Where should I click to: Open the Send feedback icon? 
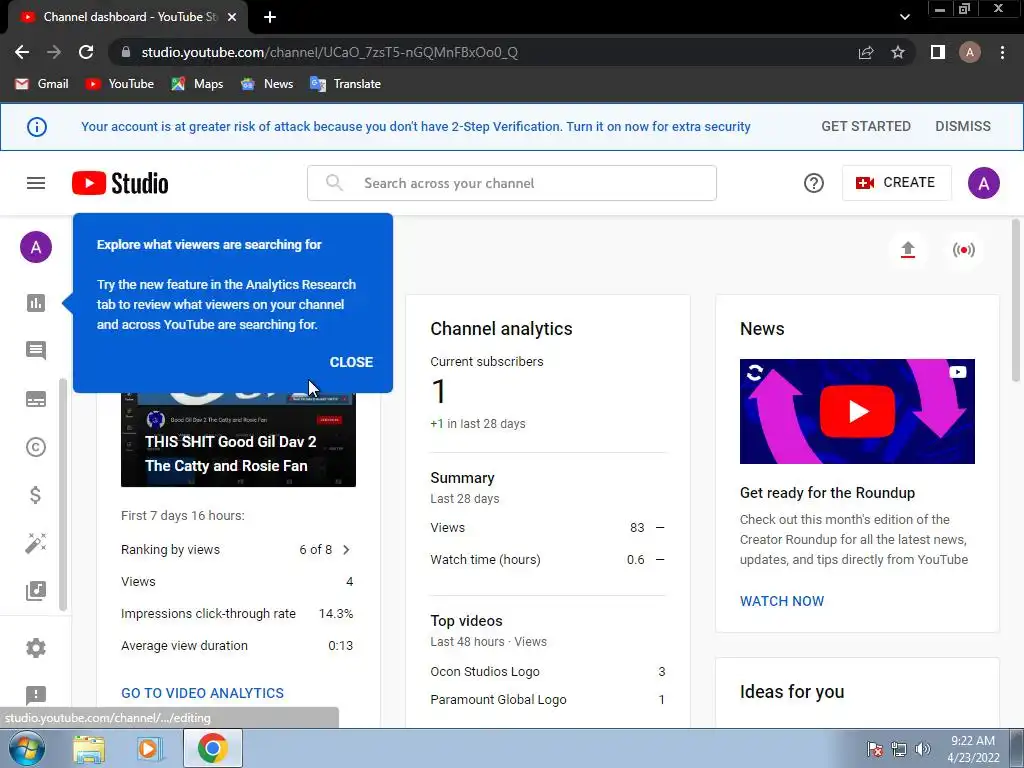tap(36, 695)
